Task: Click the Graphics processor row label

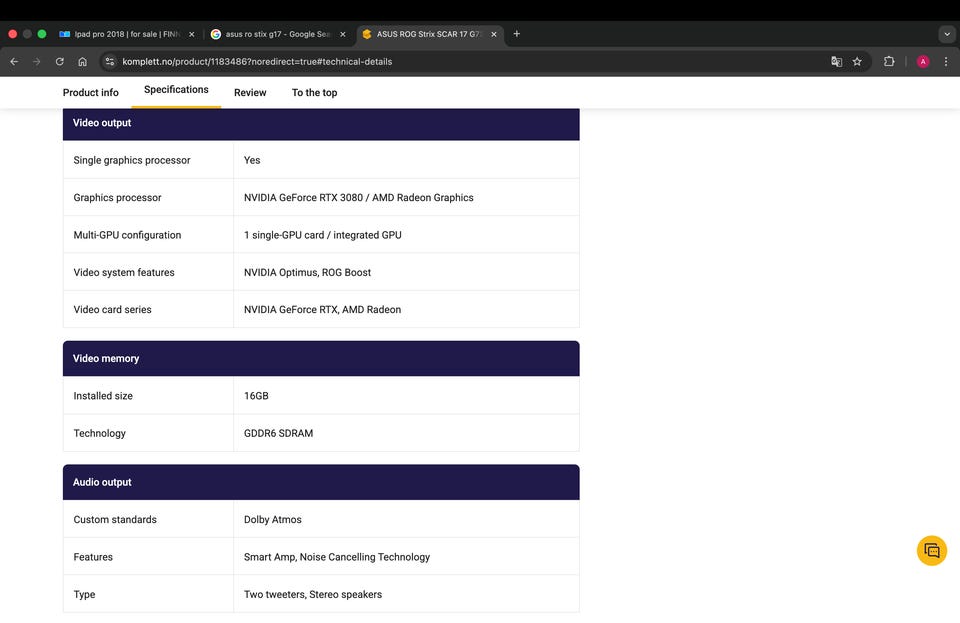Action: coord(118,198)
